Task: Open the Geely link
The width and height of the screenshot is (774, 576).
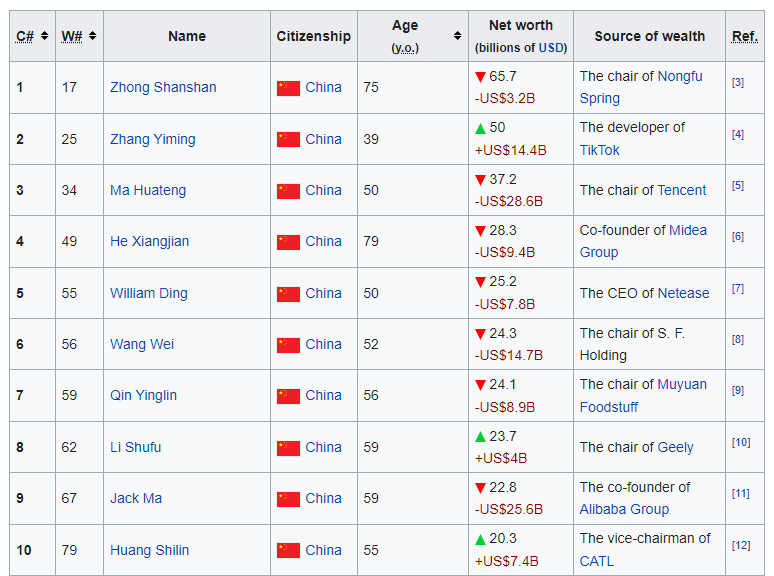Action: [675, 447]
